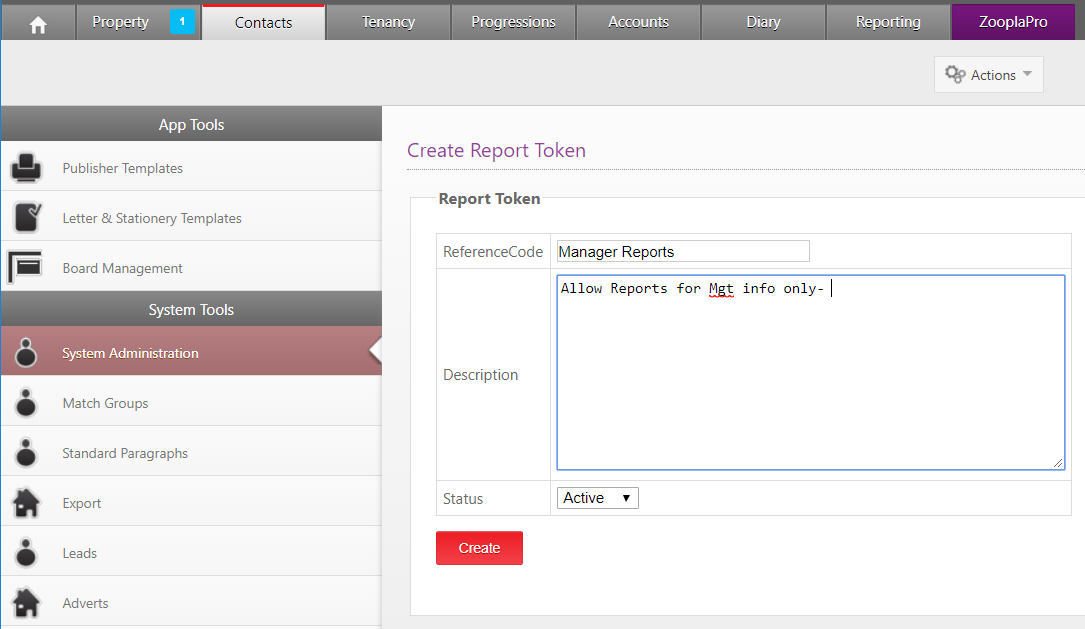Image resolution: width=1085 pixels, height=629 pixels.
Task: Open Board Management
Action: point(122,268)
